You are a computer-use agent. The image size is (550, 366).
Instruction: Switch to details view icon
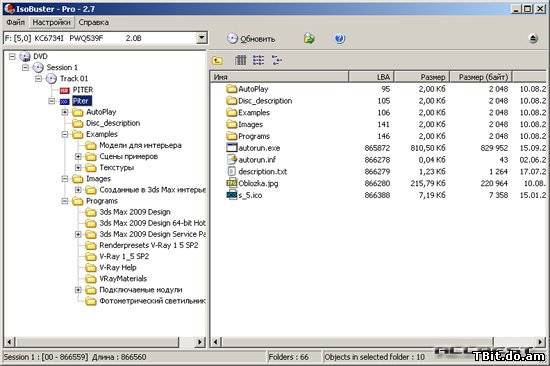tap(277, 60)
